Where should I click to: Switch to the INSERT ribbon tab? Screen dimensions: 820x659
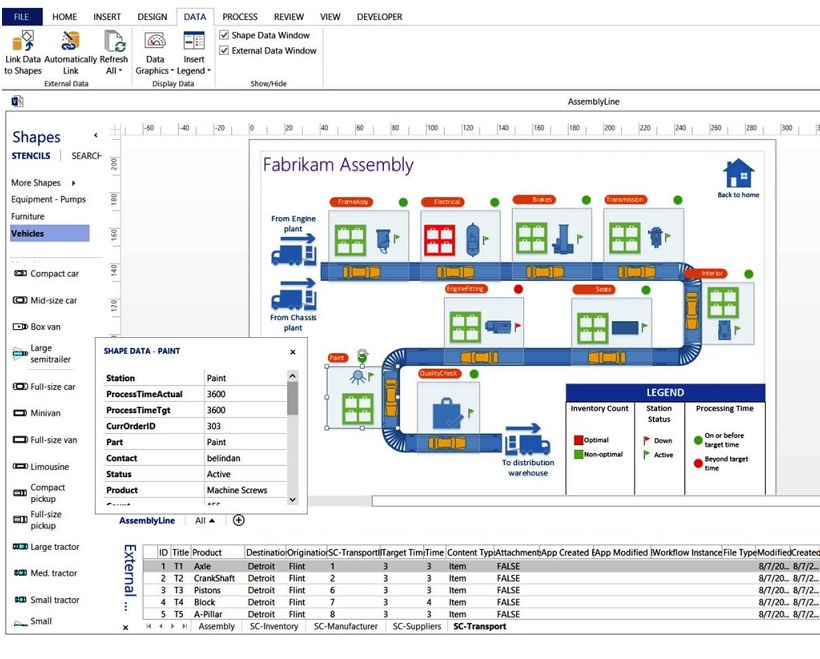[x=107, y=17]
